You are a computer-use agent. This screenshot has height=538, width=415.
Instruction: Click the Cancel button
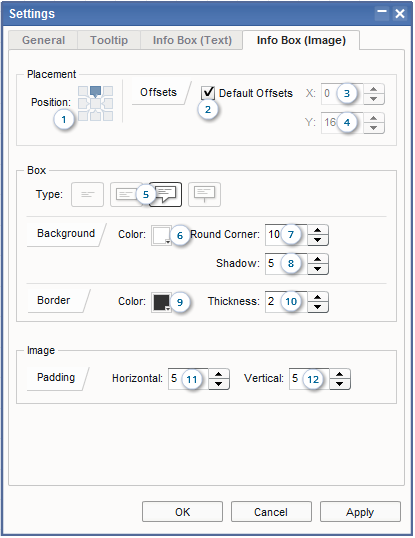click(x=271, y=512)
